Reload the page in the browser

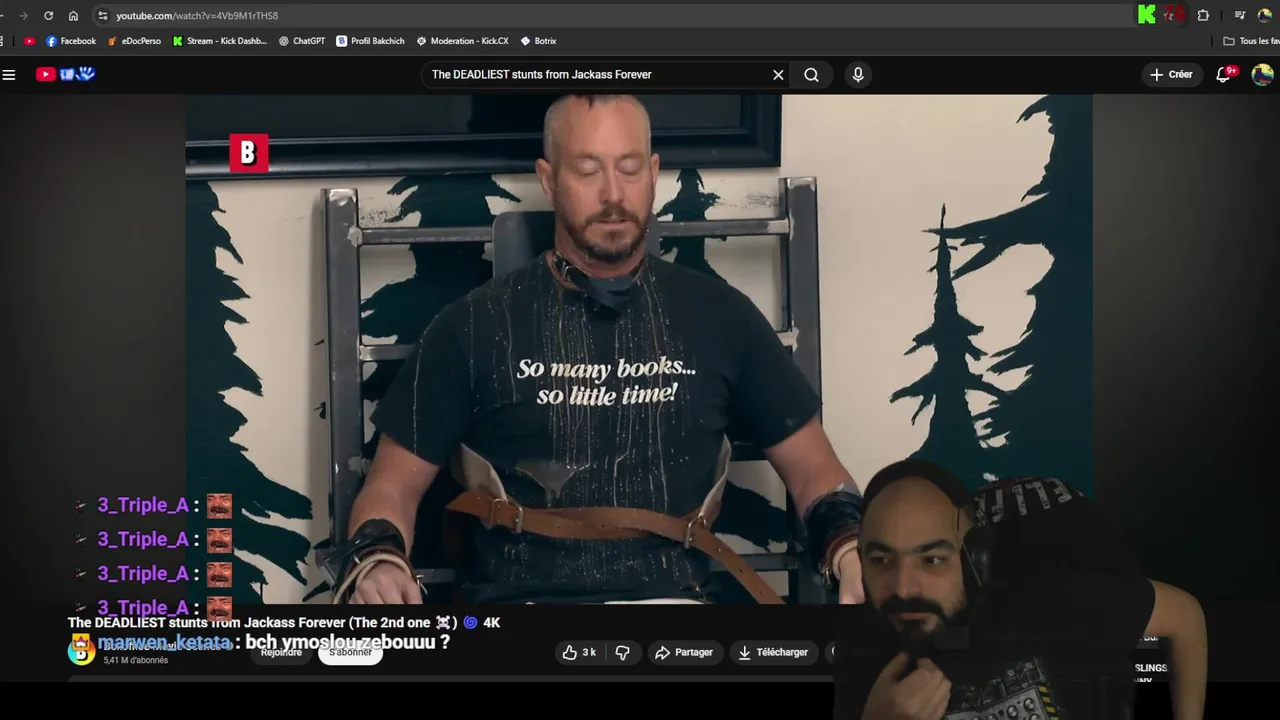[x=48, y=15]
